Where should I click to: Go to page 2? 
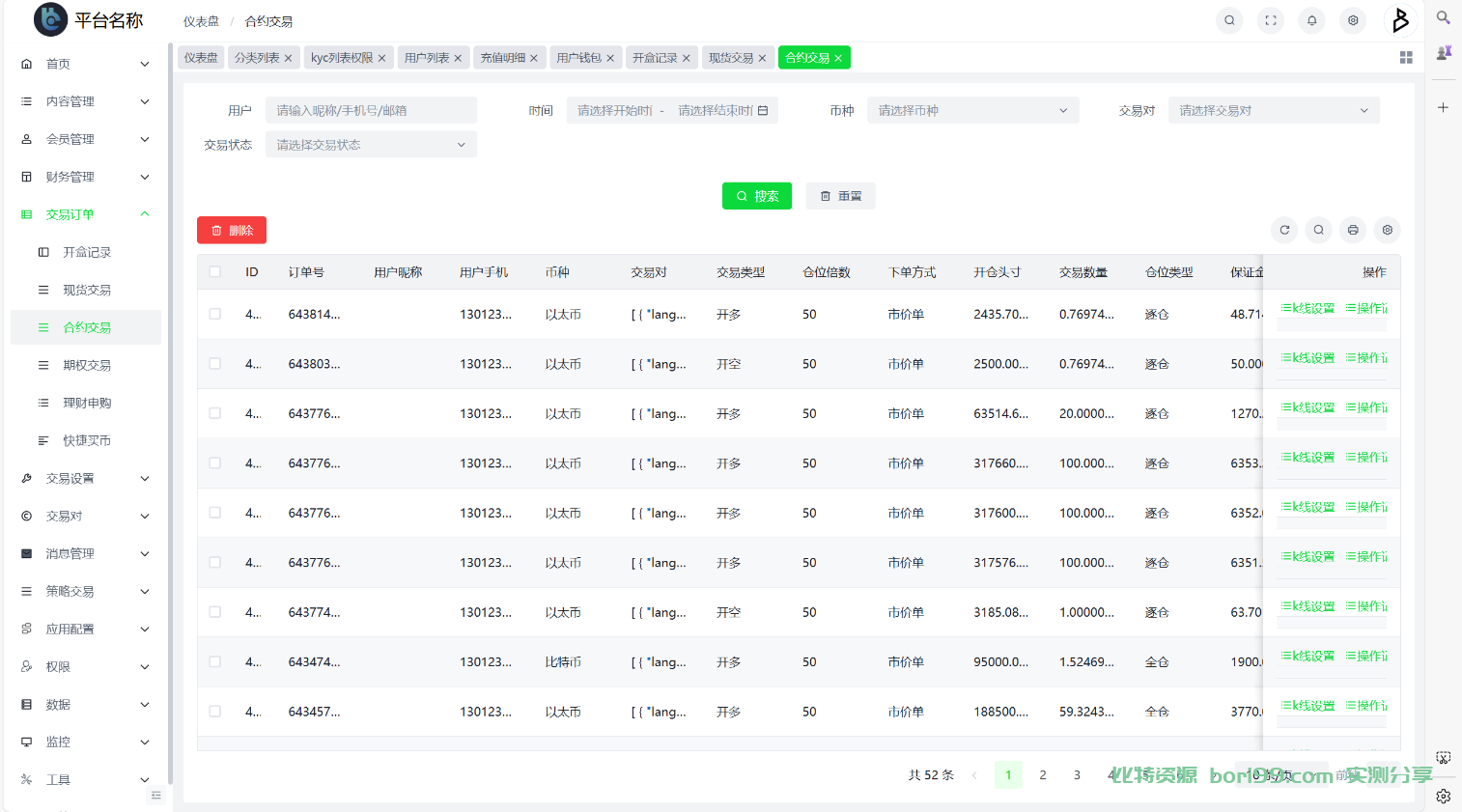1043,774
